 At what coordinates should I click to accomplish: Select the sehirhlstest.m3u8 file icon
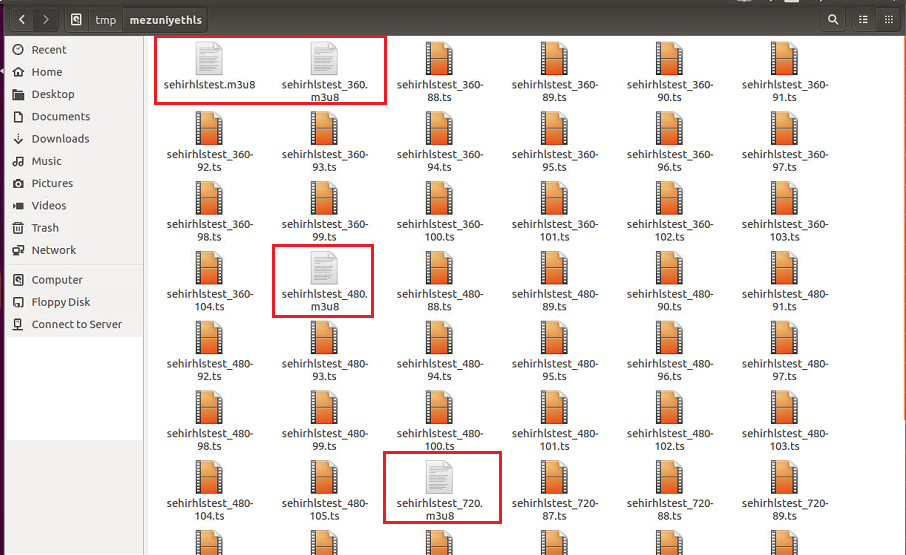[209, 58]
